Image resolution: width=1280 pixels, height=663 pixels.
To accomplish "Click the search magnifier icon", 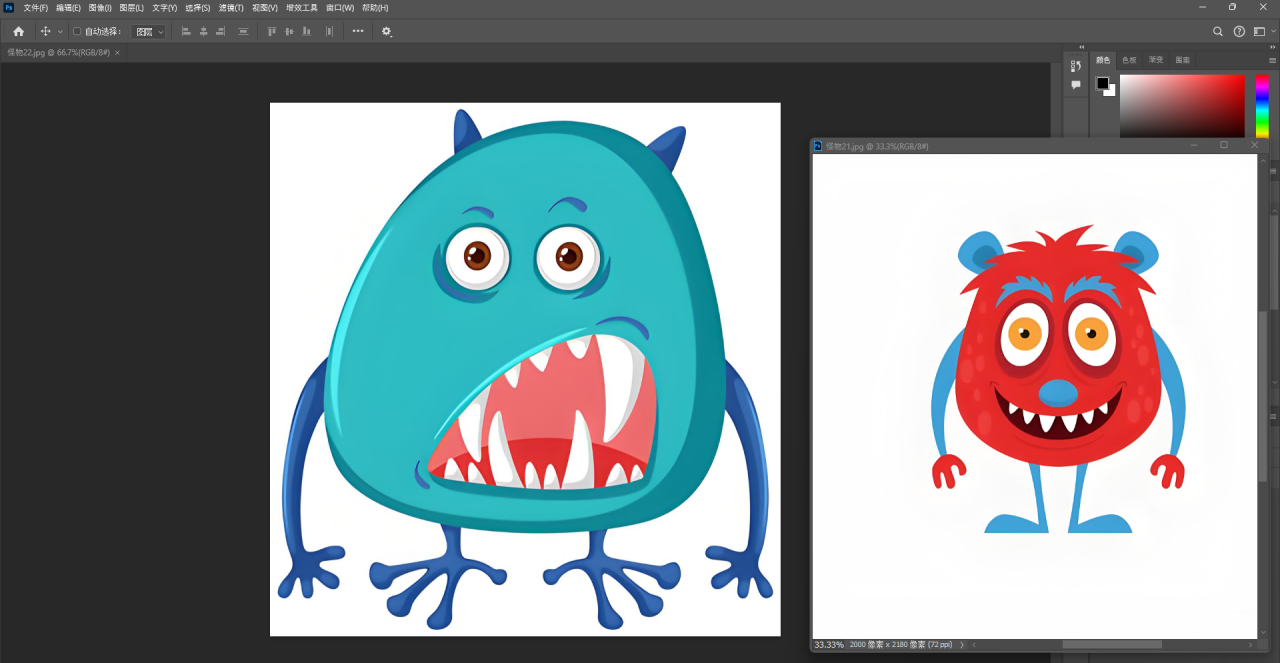I will pyautogui.click(x=1218, y=31).
